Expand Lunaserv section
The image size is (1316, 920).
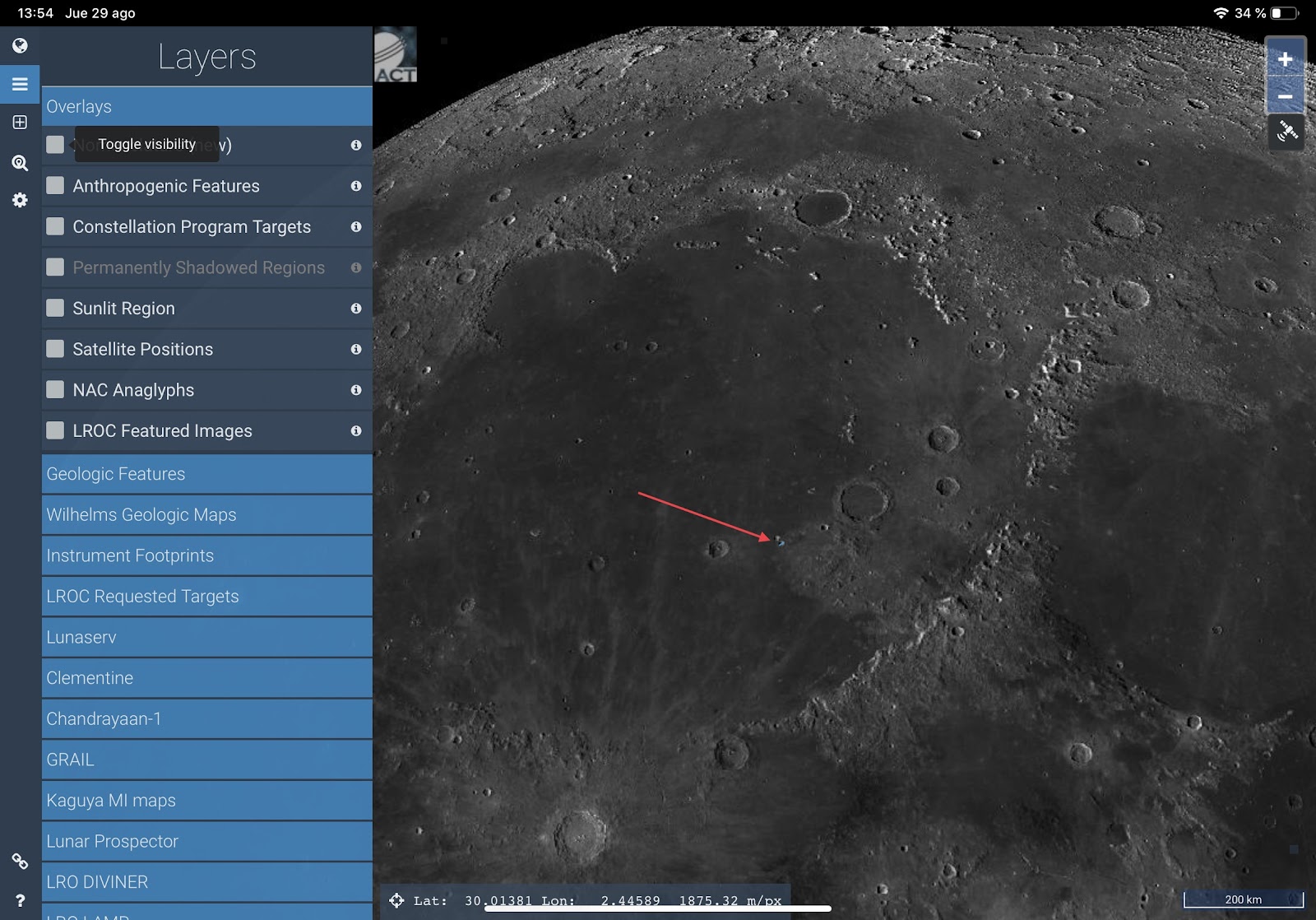(x=207, y=637)
